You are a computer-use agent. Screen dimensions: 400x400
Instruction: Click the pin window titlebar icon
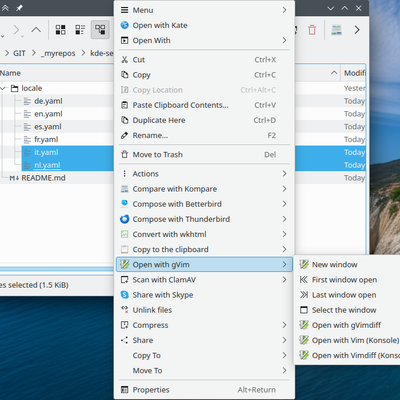(19, 8)
